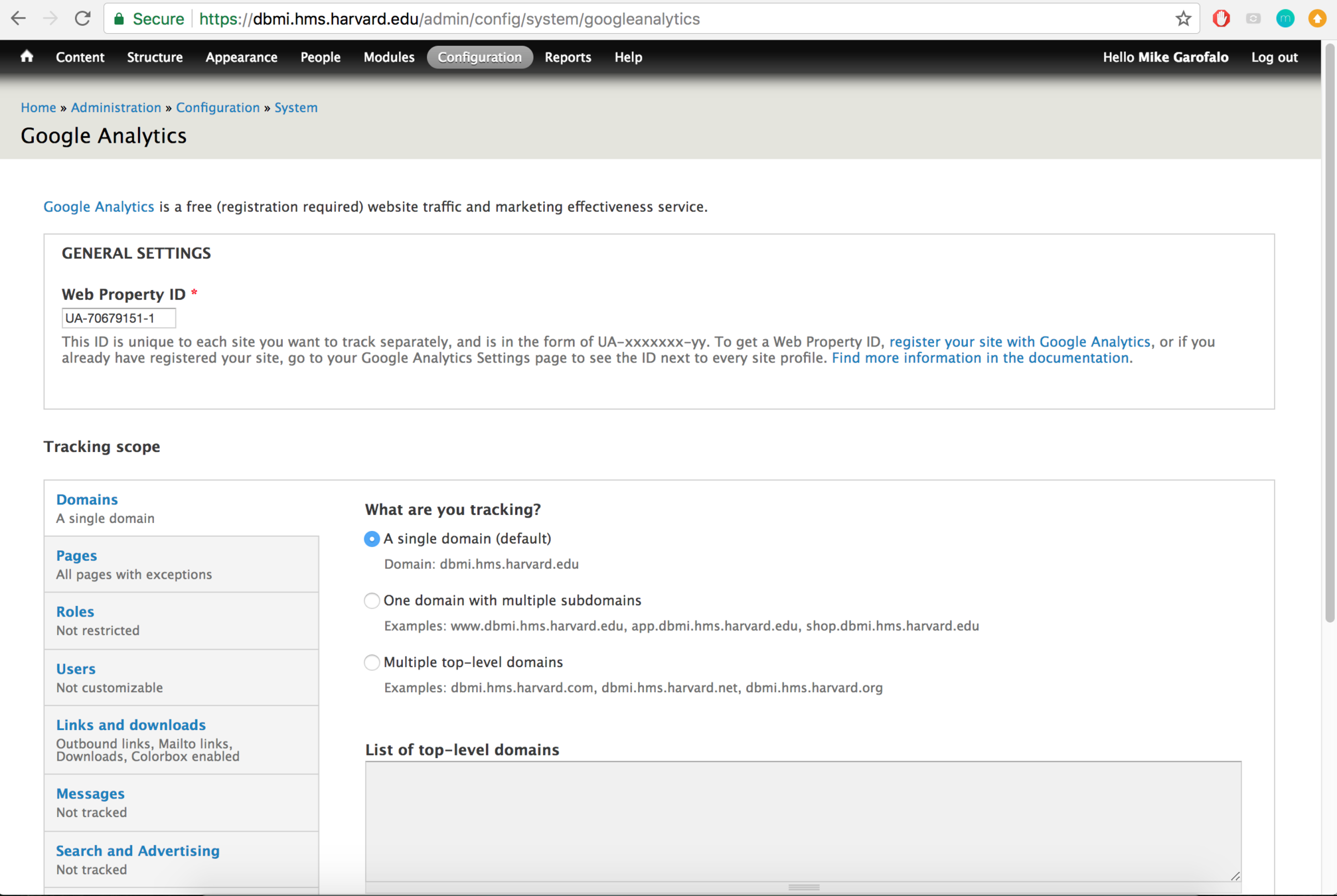Click the gray camera extension icon

point(1253,19)
